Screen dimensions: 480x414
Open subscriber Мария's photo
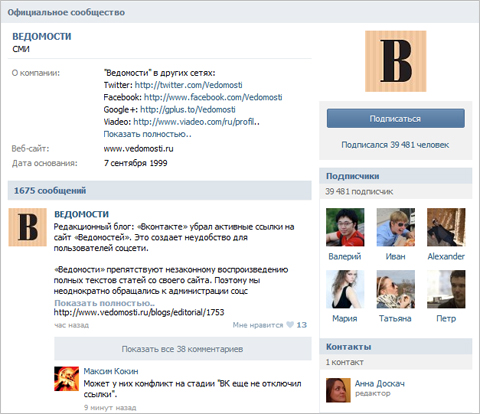(x=345, y=289)
